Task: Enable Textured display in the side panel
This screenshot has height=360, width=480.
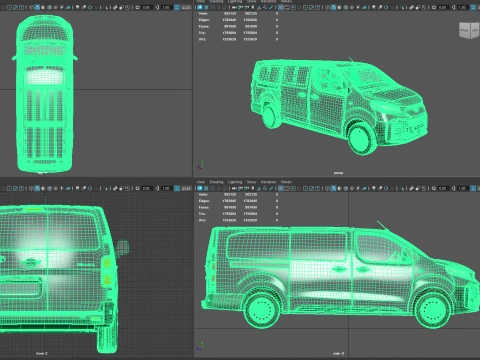Action: 352,188
